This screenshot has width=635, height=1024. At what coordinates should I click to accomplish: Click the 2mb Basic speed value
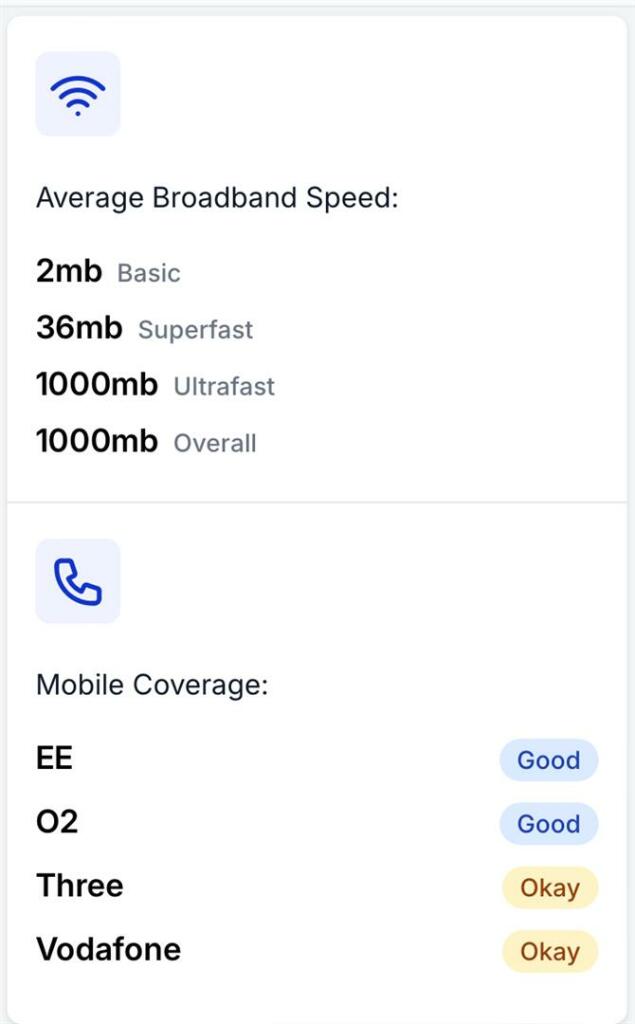(69, 271)
